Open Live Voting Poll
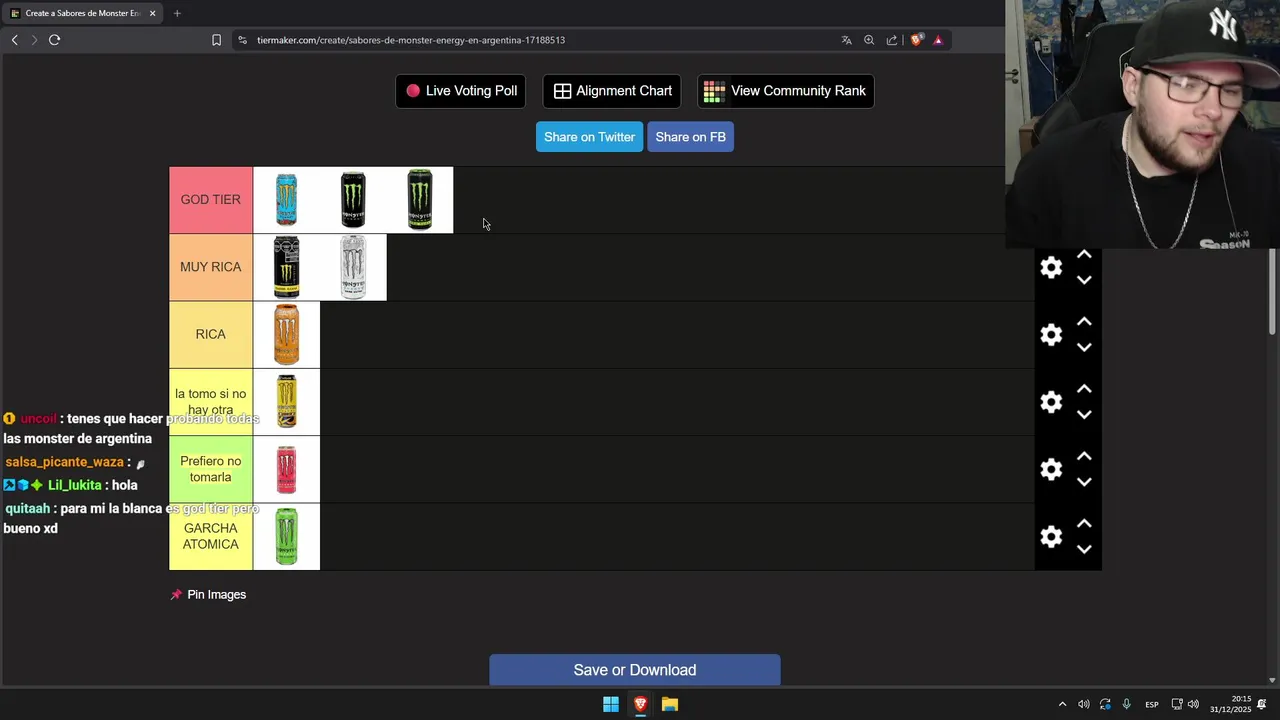This screenshot has width=1280, height=720. (x=461, y=91)
